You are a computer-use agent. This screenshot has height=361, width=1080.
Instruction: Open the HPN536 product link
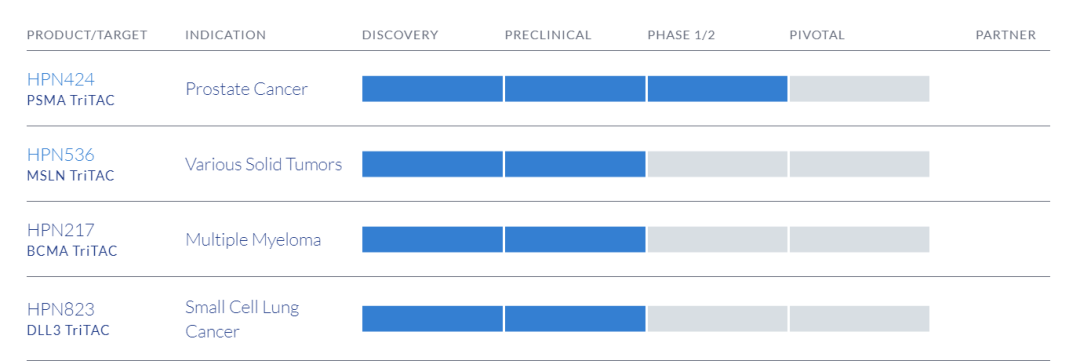click(x=61, y=154)
